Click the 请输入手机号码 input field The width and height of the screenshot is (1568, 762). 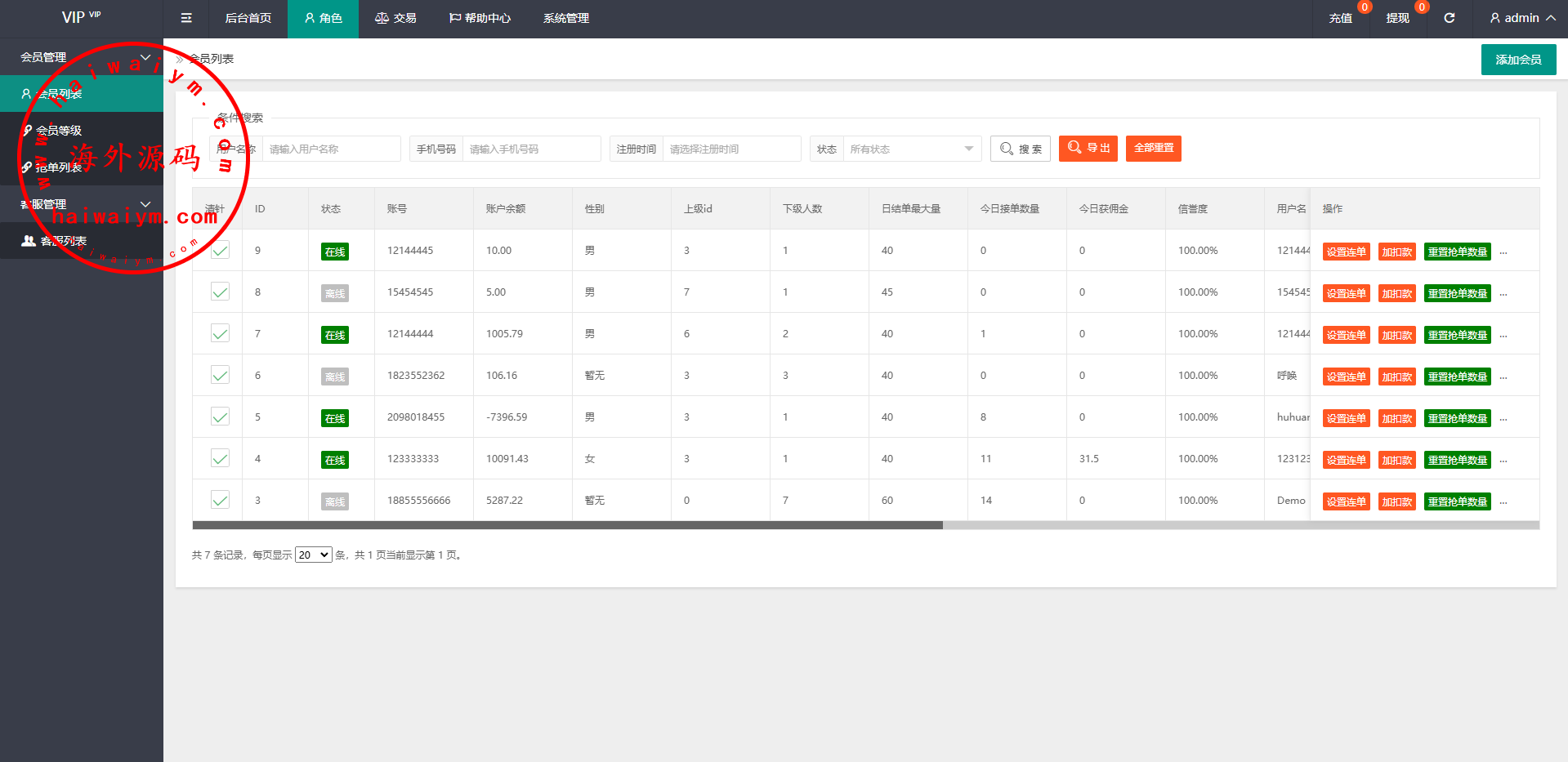pos(531,149)
